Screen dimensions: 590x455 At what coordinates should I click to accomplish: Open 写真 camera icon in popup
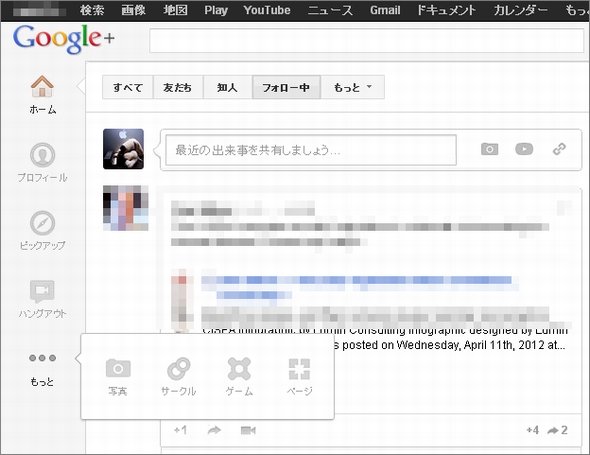[x=118, y=368]
